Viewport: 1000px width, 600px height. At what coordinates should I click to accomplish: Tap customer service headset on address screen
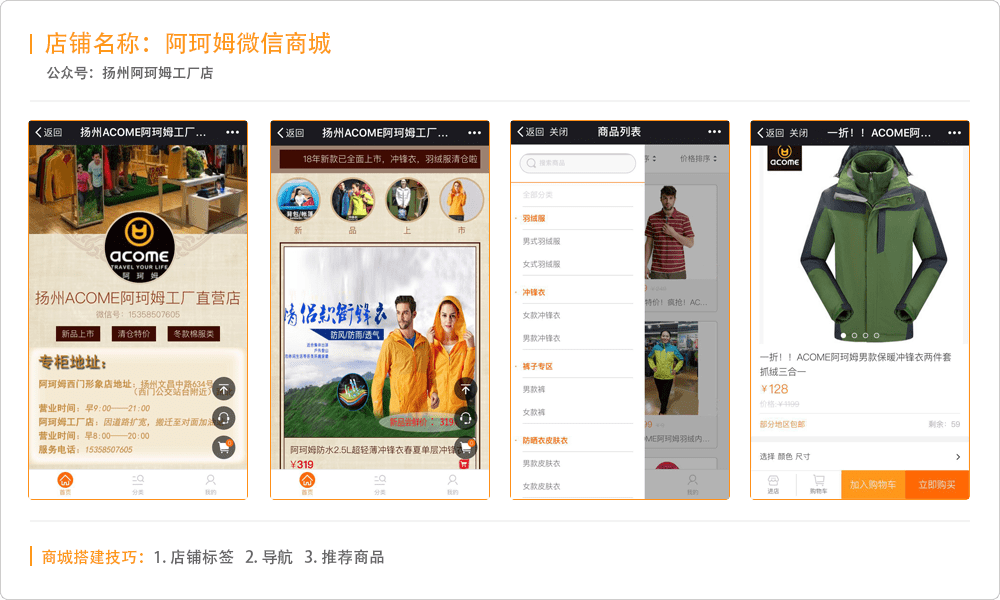point(223,418)
